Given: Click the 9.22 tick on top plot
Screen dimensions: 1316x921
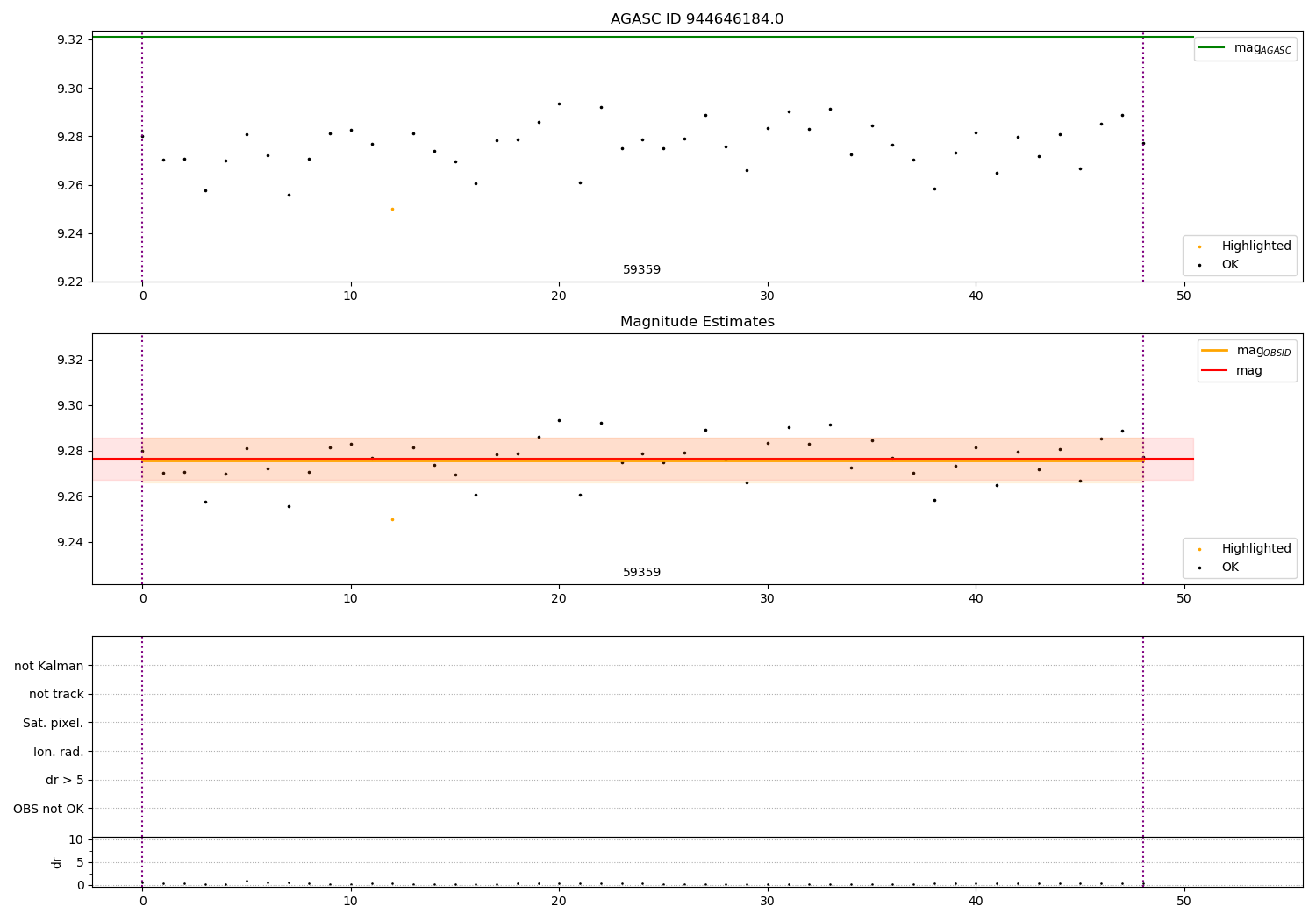Looking at the screenshot, I should (x=69, y=282).
